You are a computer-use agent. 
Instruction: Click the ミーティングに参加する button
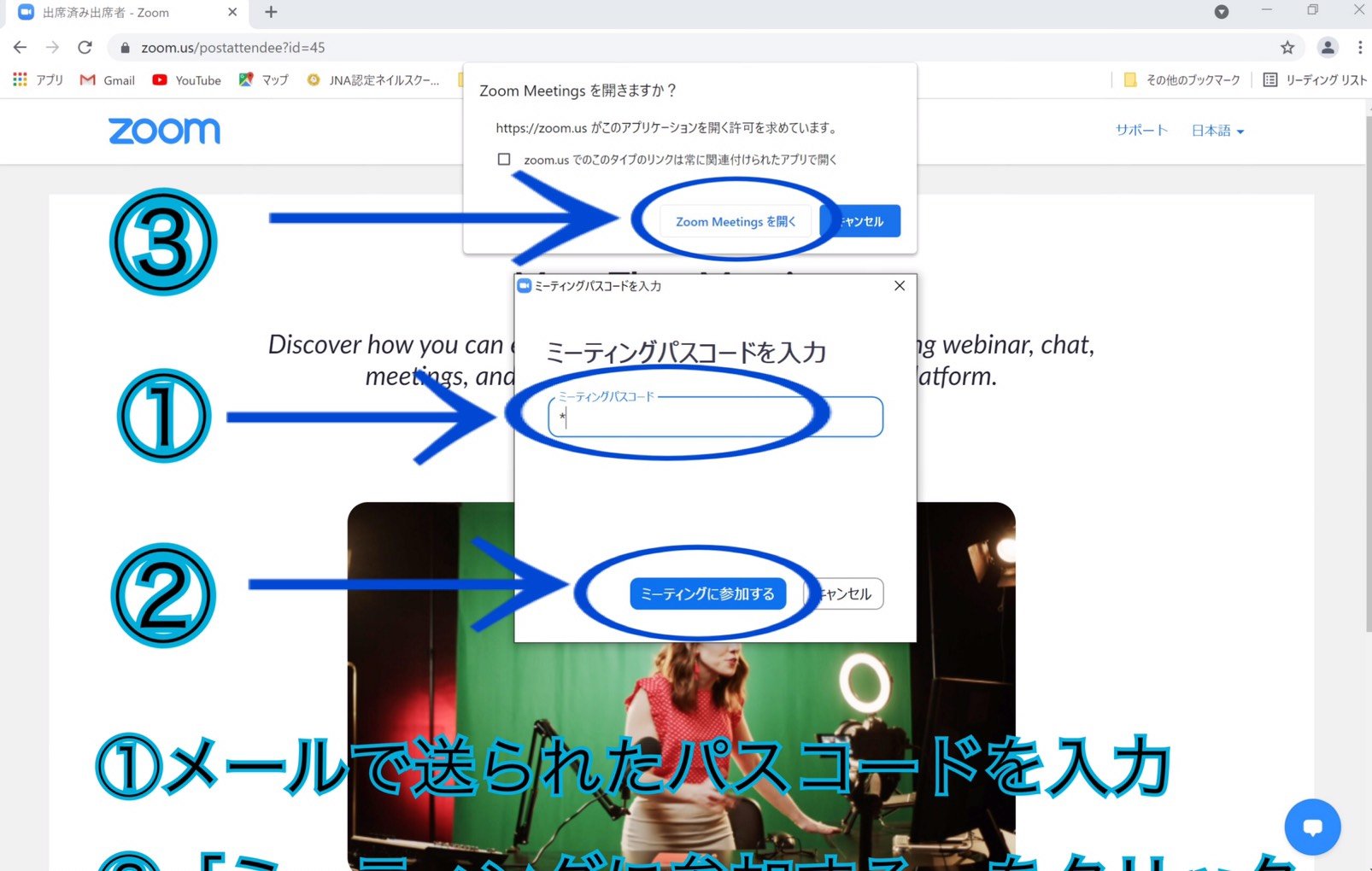[x=707, y=593]
